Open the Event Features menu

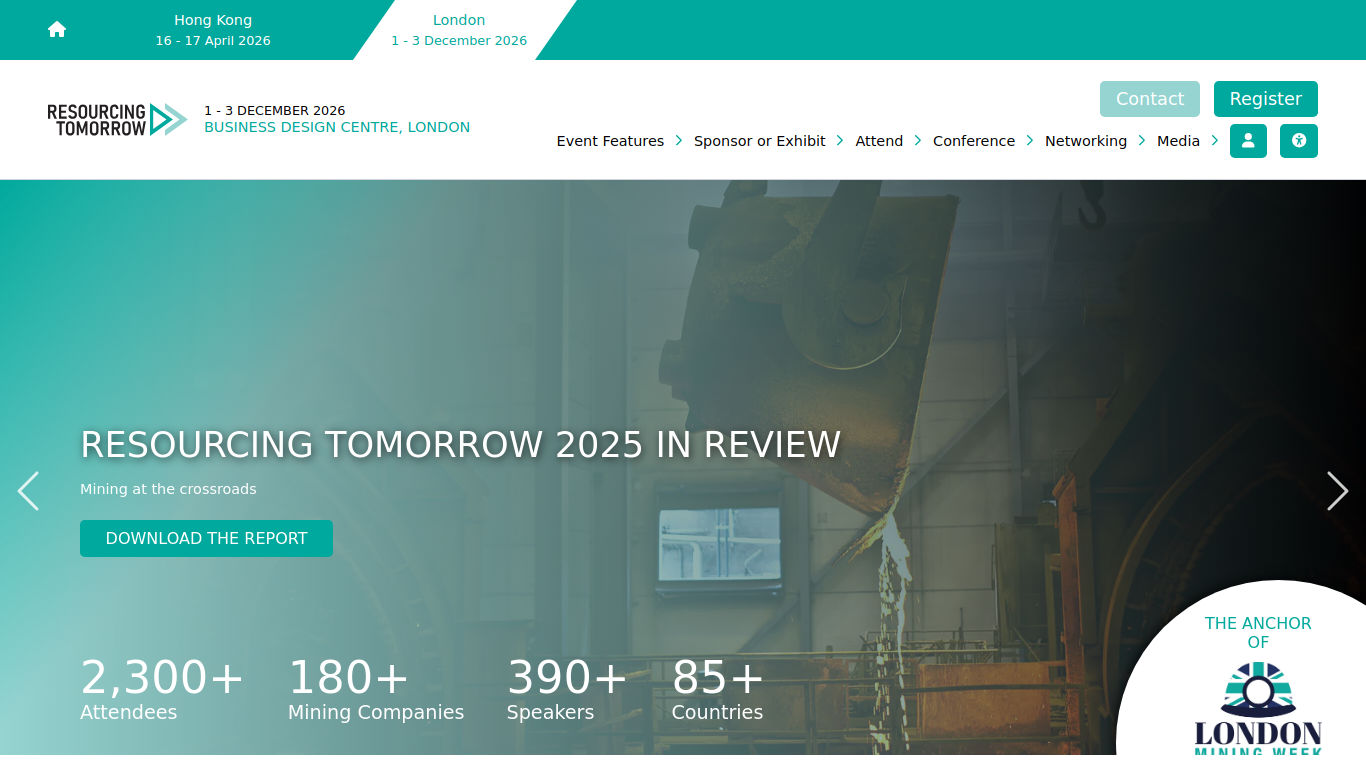[610, 141]
